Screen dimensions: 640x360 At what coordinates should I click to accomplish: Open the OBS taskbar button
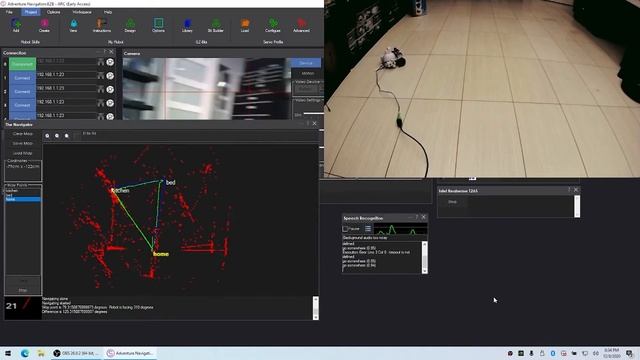coord(77,353)
